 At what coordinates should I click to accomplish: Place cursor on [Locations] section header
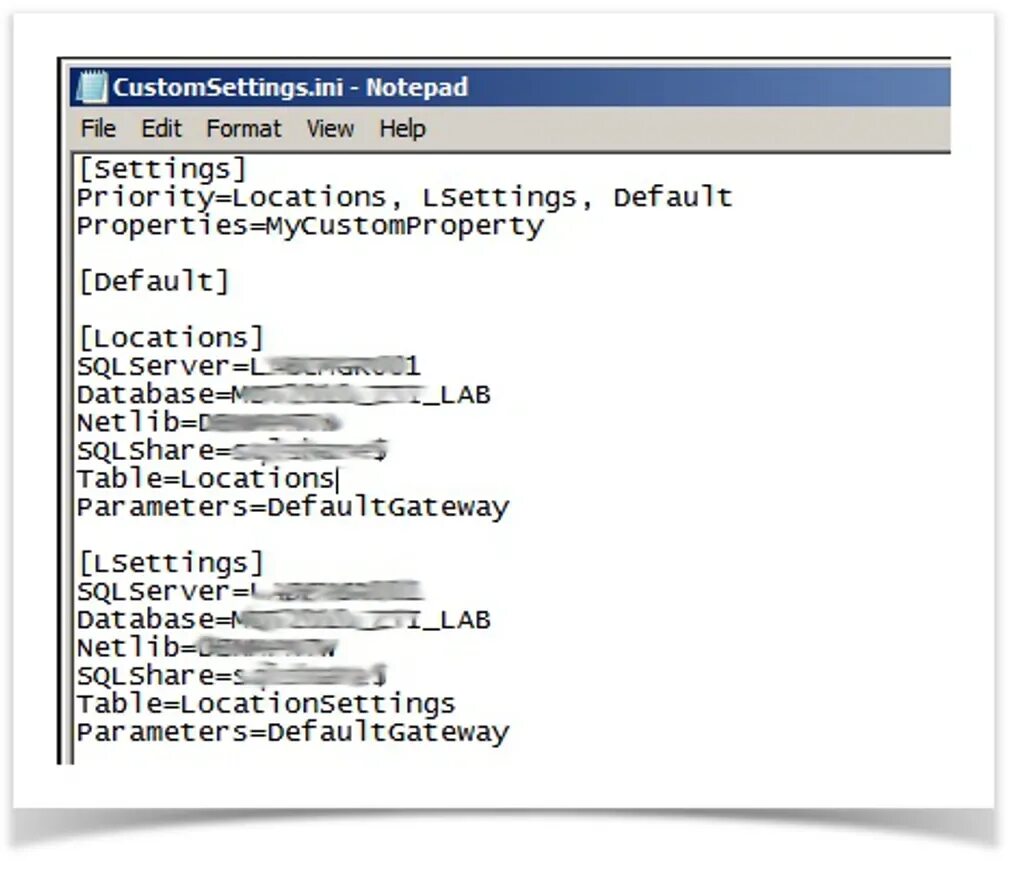click(171, 338)
